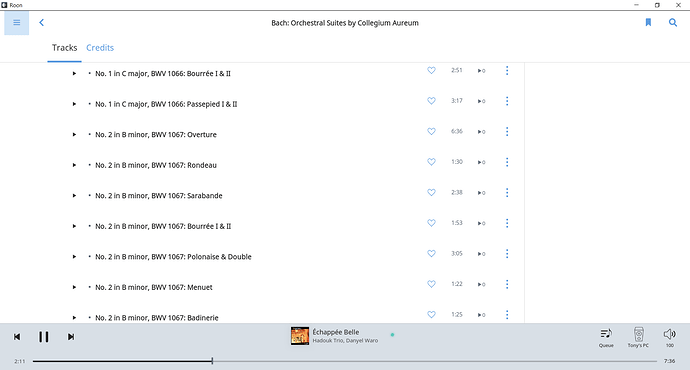Open bookmarks icon in the header
The width and height of the screenshot is (690, 370).
[648, 22]
